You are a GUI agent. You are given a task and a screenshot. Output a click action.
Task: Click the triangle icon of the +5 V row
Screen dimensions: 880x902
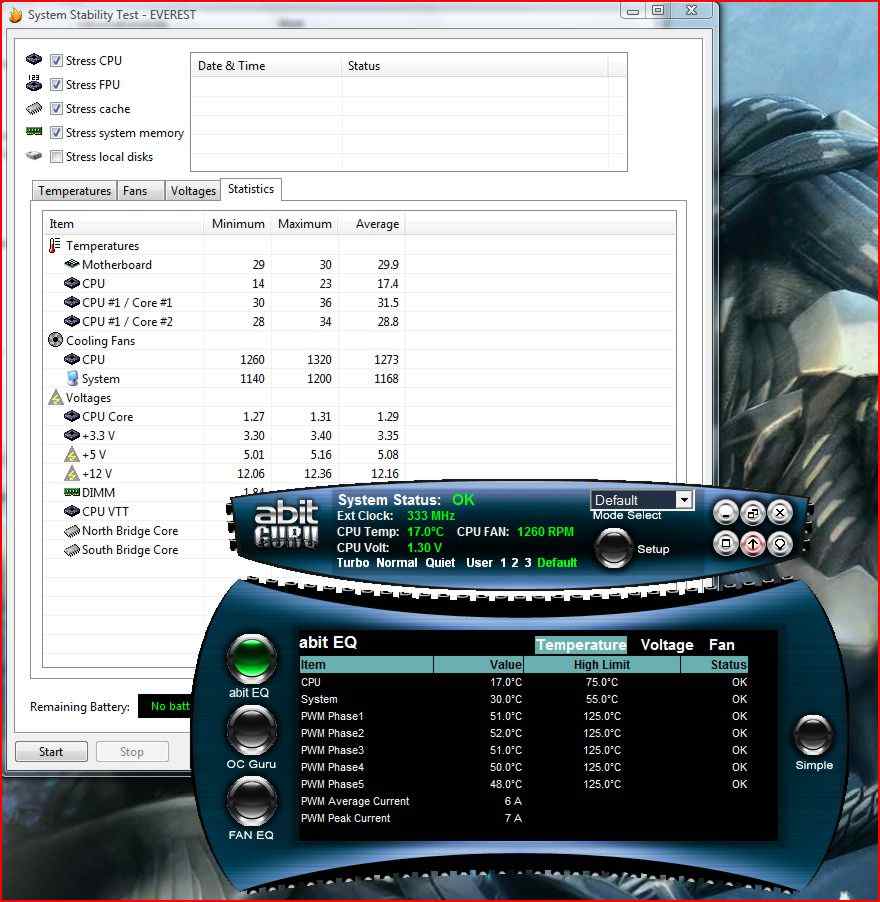point(72,454)
